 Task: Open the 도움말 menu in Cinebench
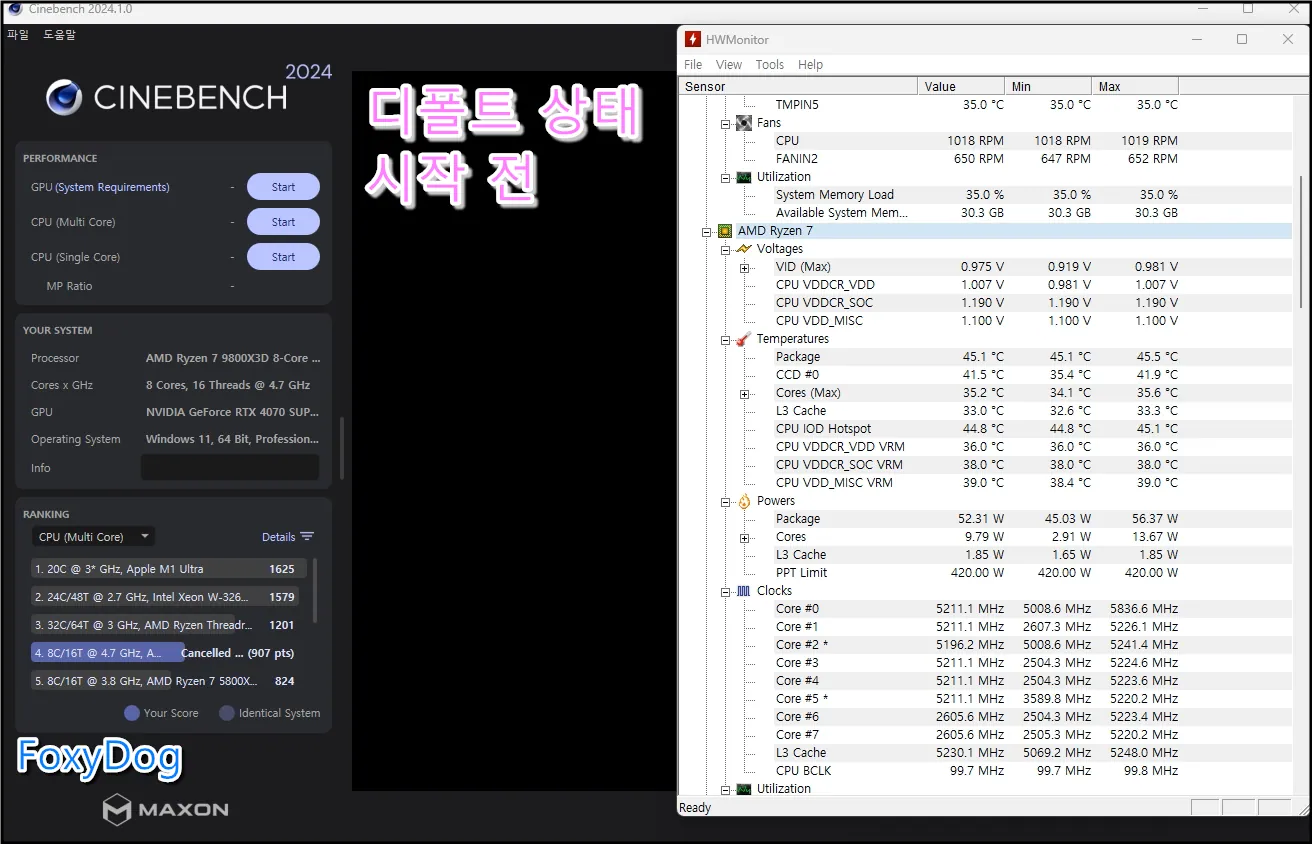(x=59, y=35)
